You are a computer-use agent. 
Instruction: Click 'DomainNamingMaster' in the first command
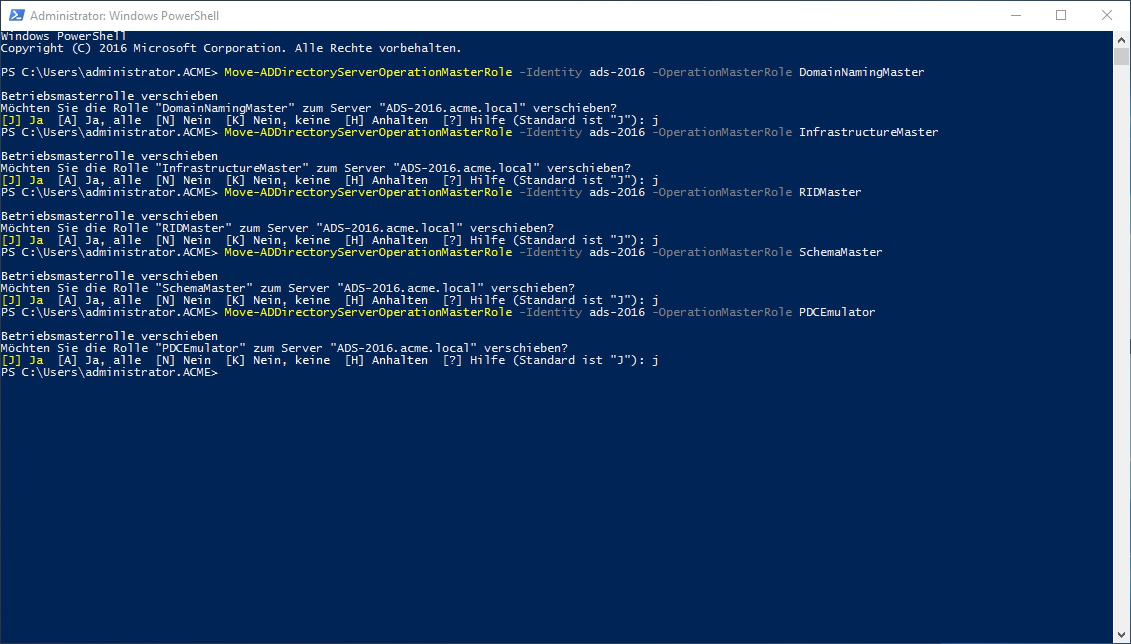(x=861, y=72)
